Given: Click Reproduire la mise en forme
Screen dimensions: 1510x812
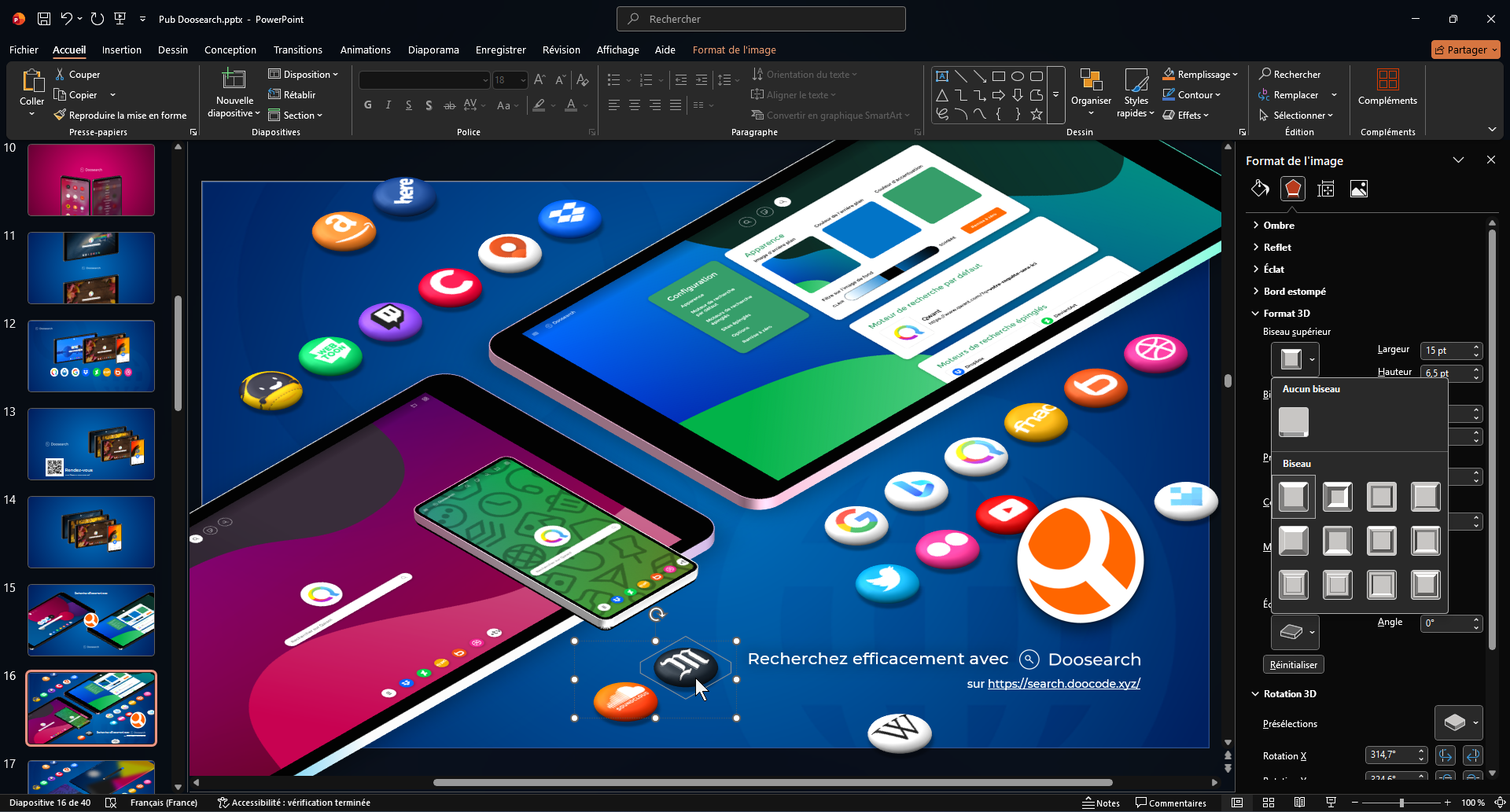Looking at the screenshot, I should coord(120,116).
